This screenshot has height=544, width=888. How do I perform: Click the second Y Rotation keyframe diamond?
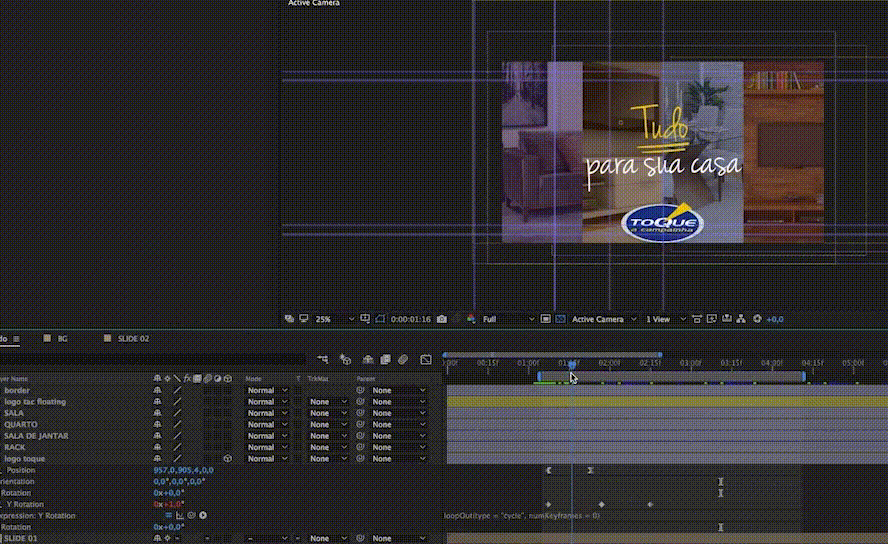(x=601, y=505)
